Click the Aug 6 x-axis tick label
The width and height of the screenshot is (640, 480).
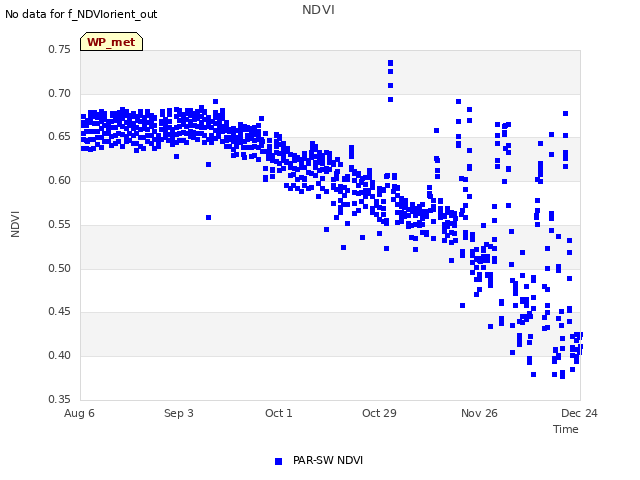point(79,413)
